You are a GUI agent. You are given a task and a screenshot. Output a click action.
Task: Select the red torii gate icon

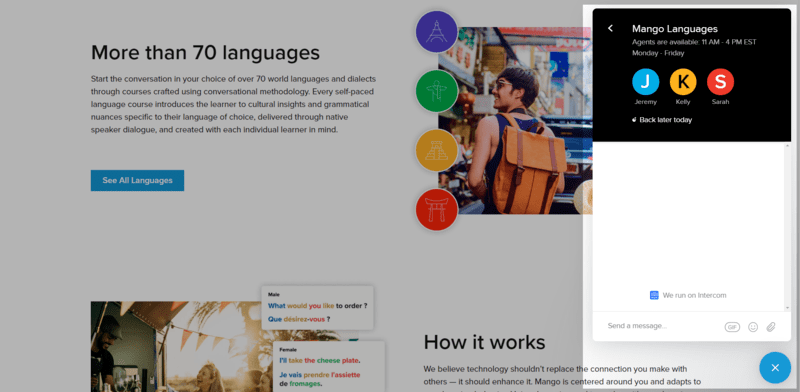tap(436, 210)
